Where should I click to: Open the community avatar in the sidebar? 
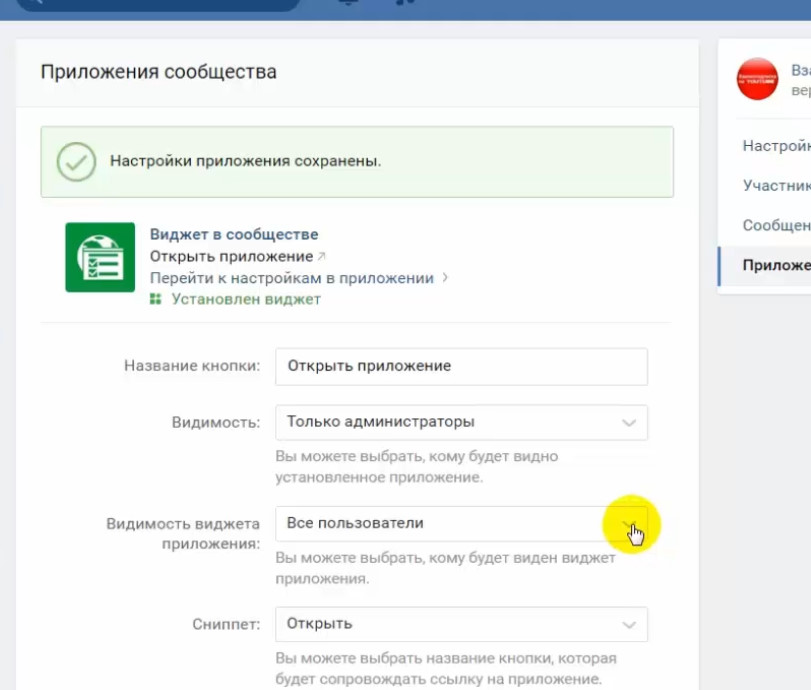pos(757,79)
